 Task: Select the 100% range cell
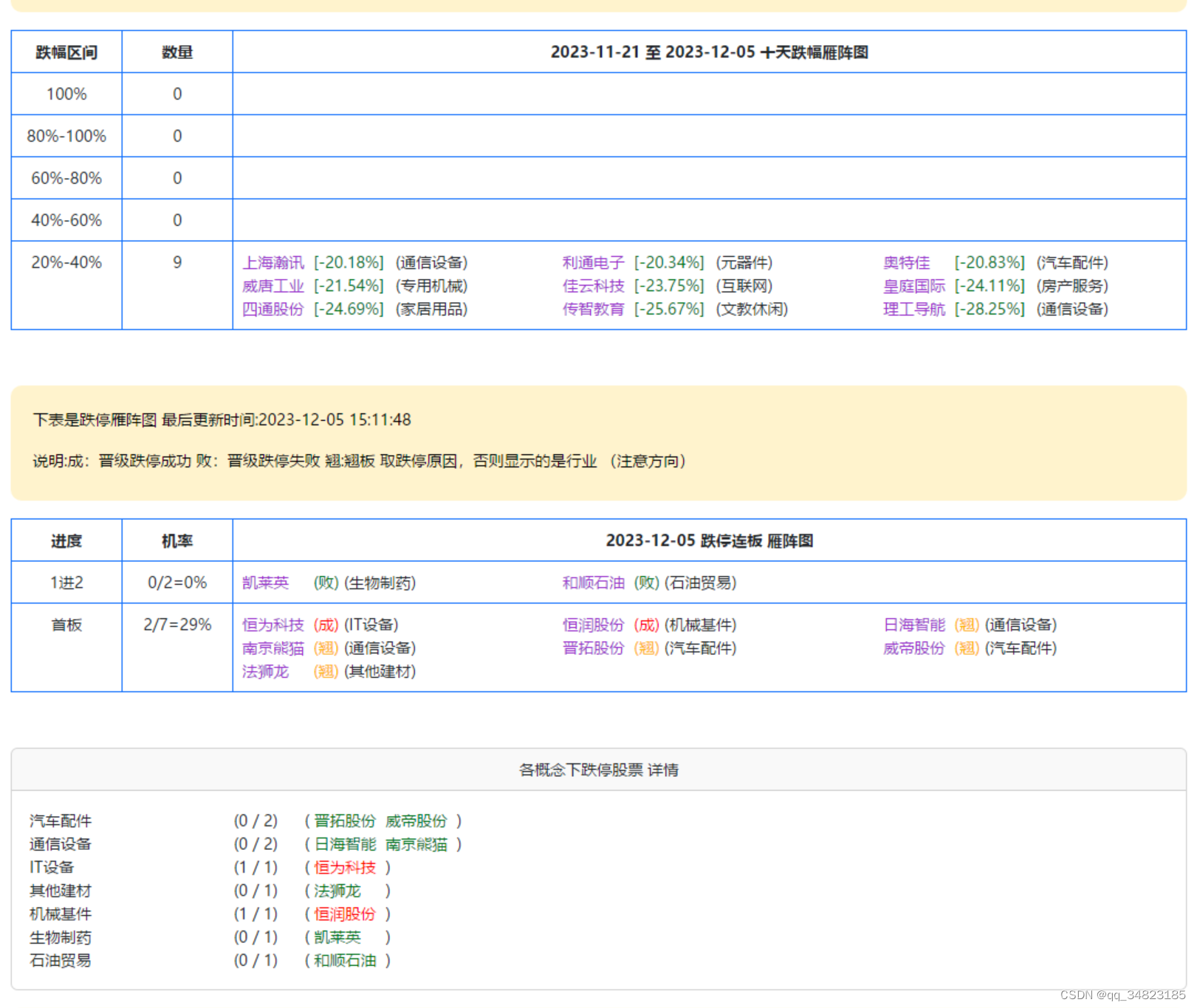(x=66, y=94)
